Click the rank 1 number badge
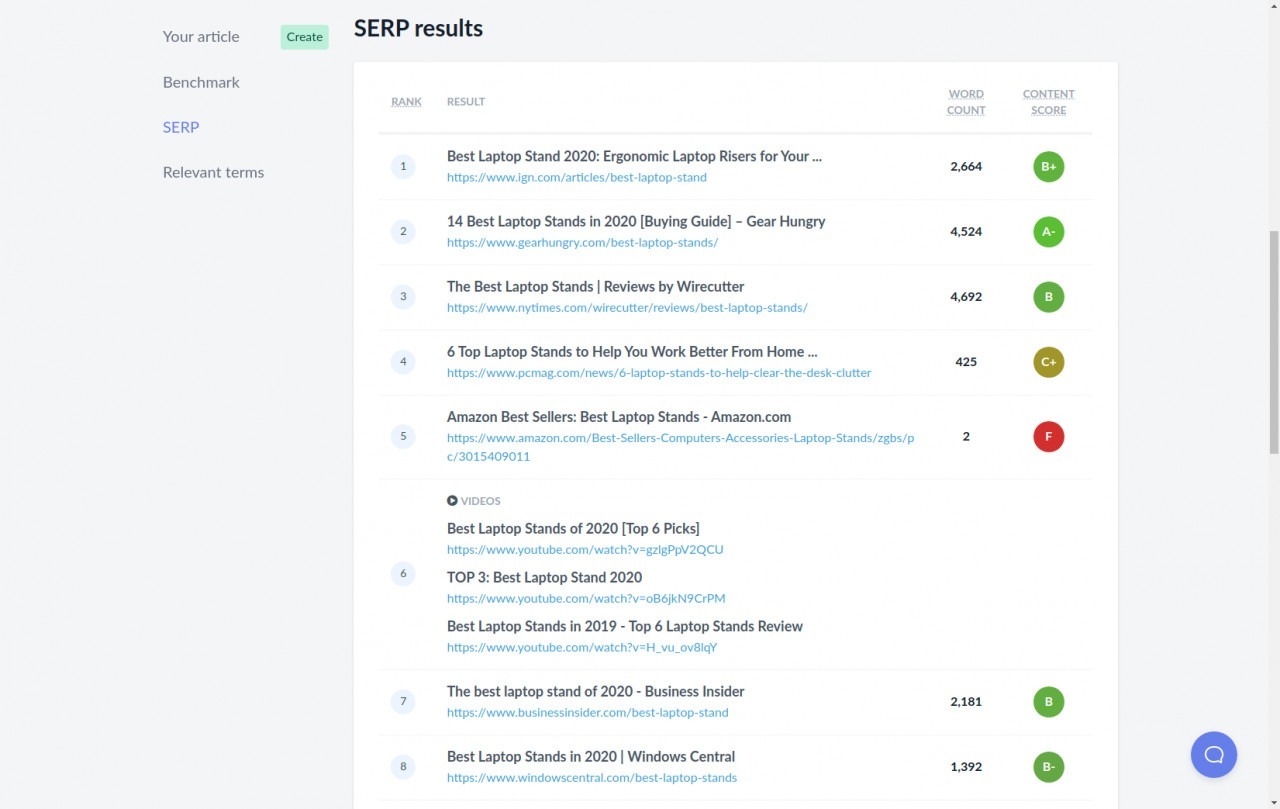Screen dimensions: 1280x809 tap(403, 166)
